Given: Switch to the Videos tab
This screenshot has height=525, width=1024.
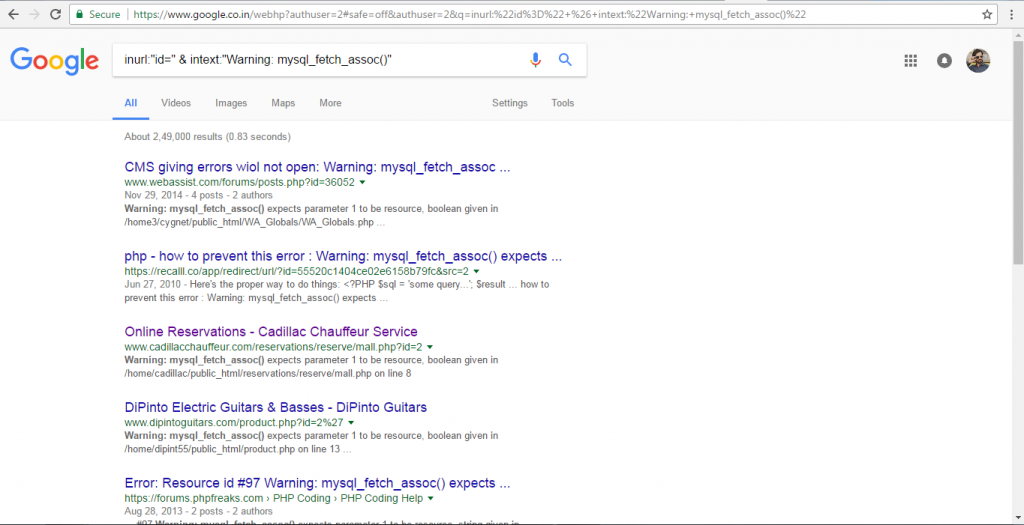Looking at the screenshot, I should click(x=176, y=103).
